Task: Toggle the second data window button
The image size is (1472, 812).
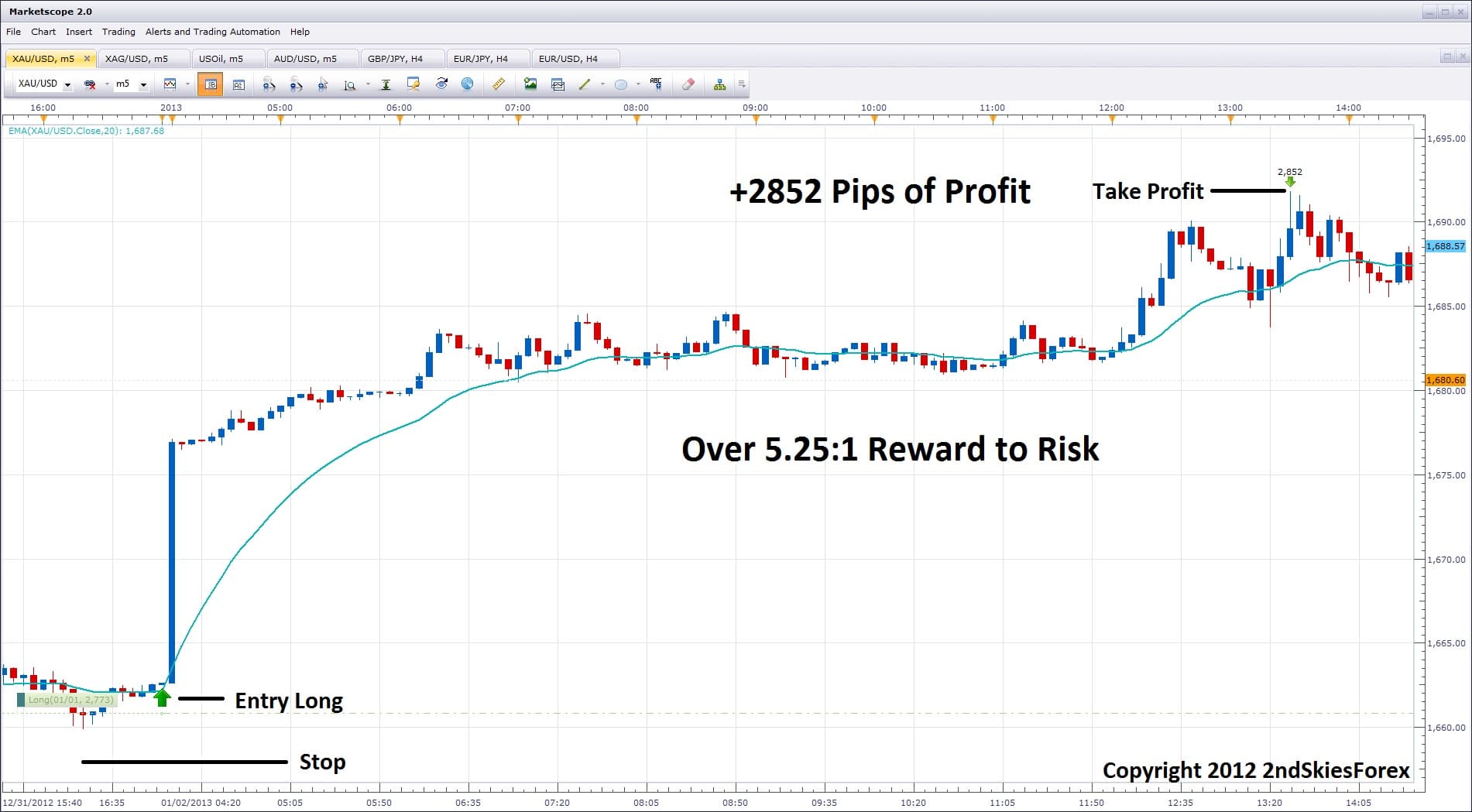Action: (x=238, y=84)
